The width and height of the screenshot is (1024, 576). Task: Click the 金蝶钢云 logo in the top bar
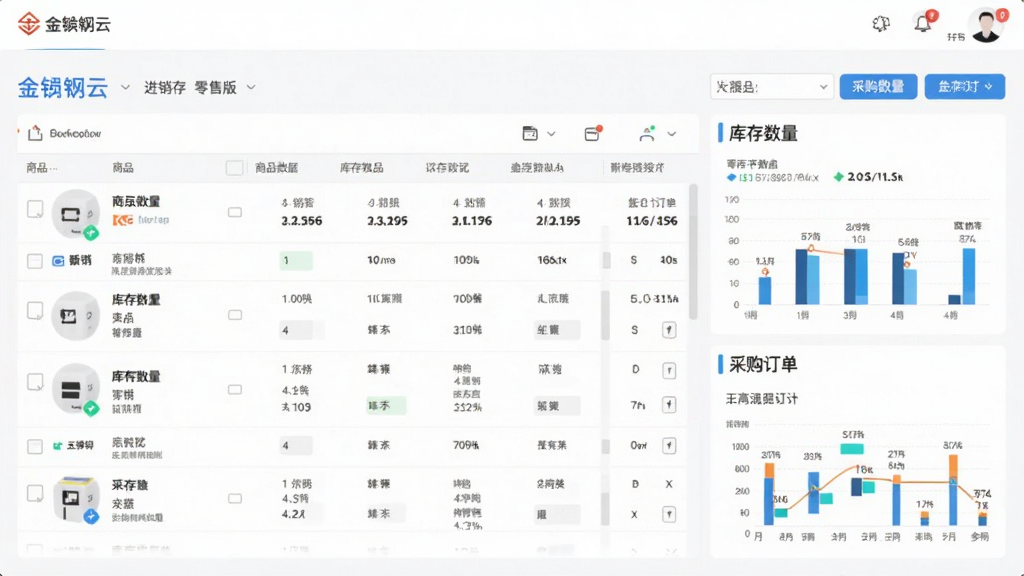(64, 24)
